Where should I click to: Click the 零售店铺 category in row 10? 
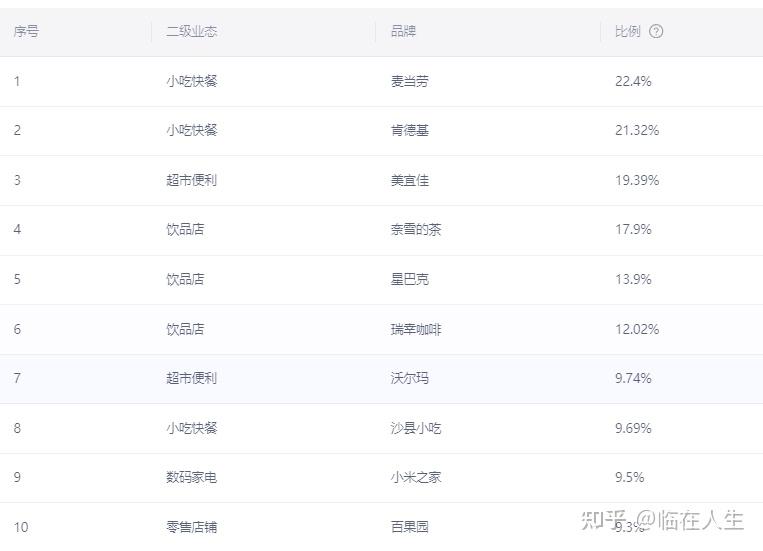pyautogui.click(x=192, y=527)
